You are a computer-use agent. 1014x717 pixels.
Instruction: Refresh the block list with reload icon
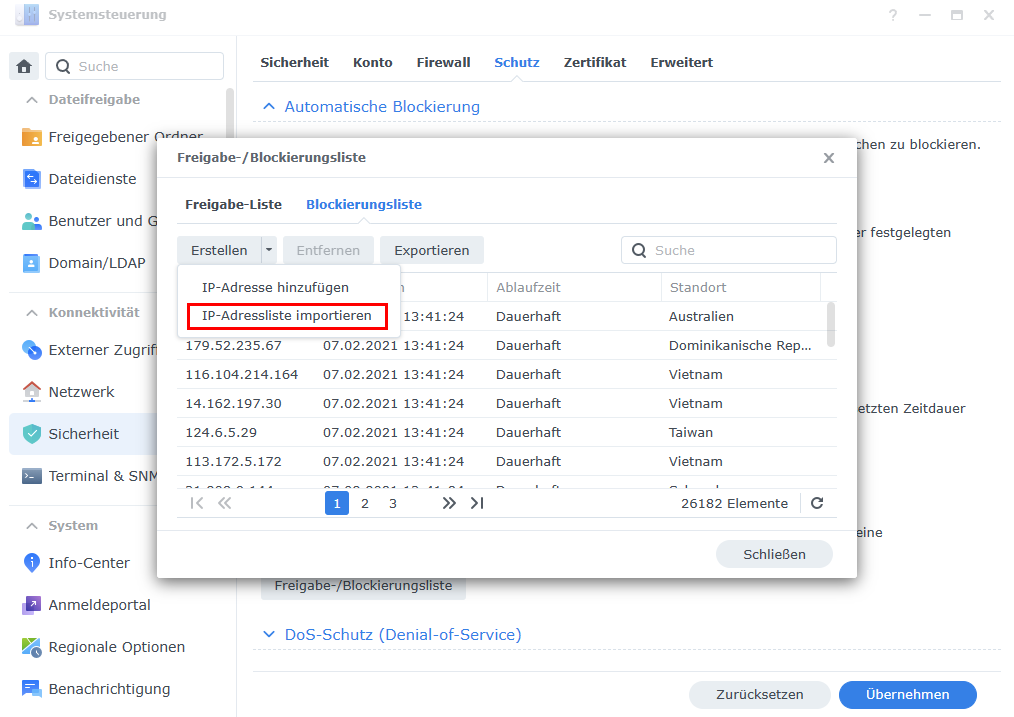[817, 504]
